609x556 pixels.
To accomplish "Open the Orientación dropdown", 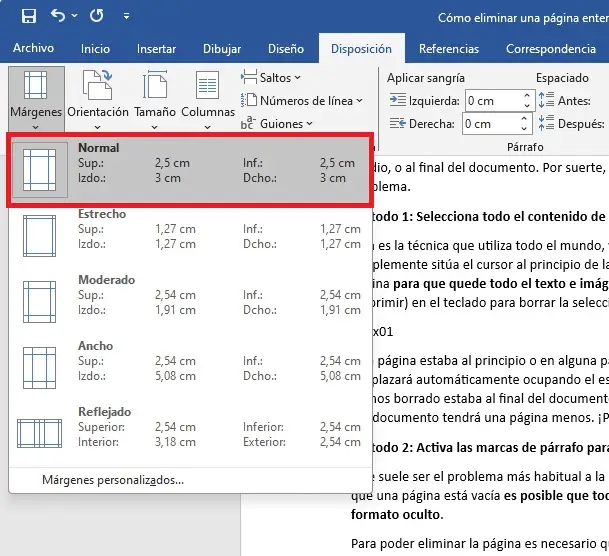I will 97,99.
